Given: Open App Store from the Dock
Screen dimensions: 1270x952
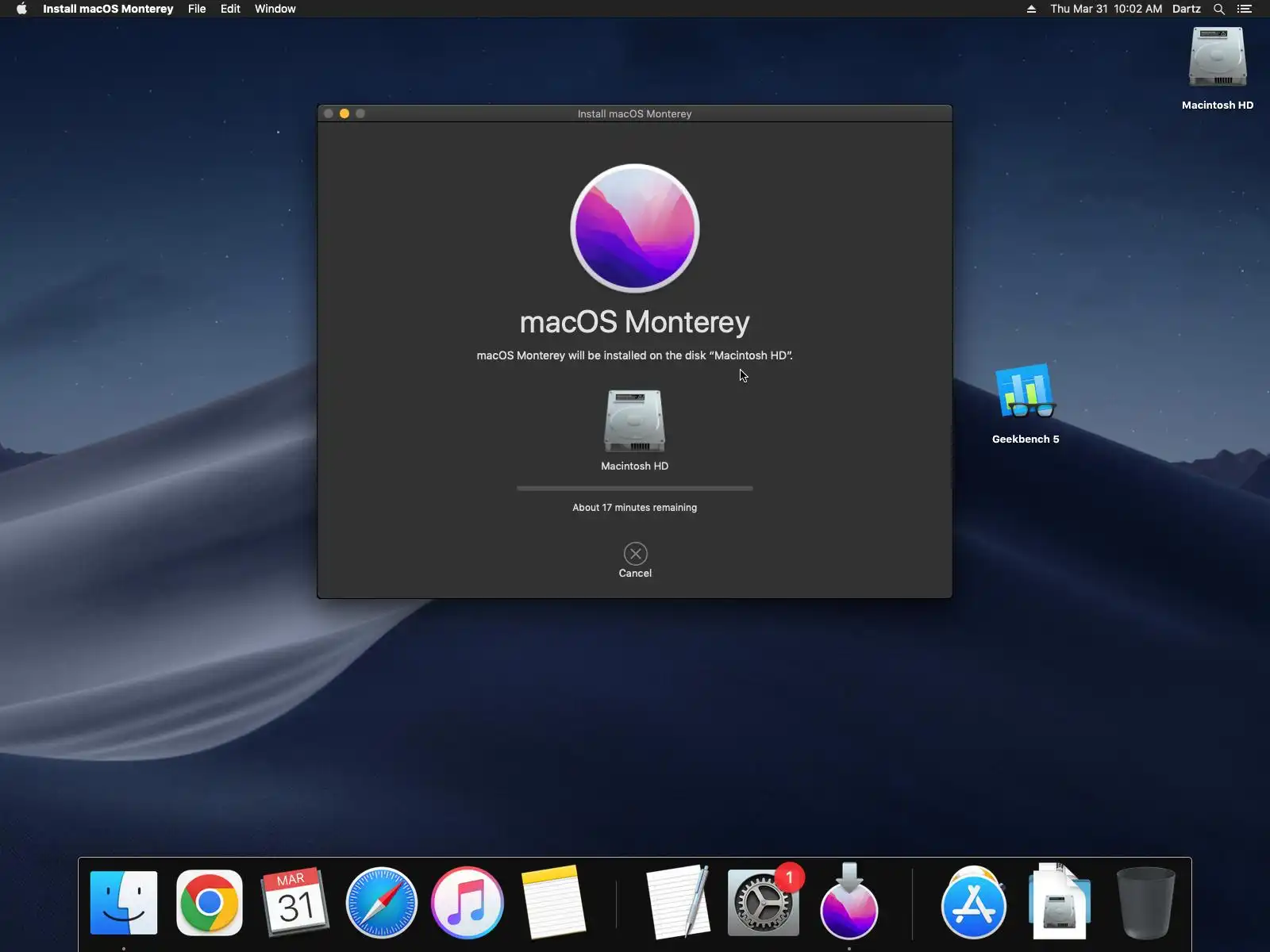Looking at the screenshot, I should click(974, 903).
